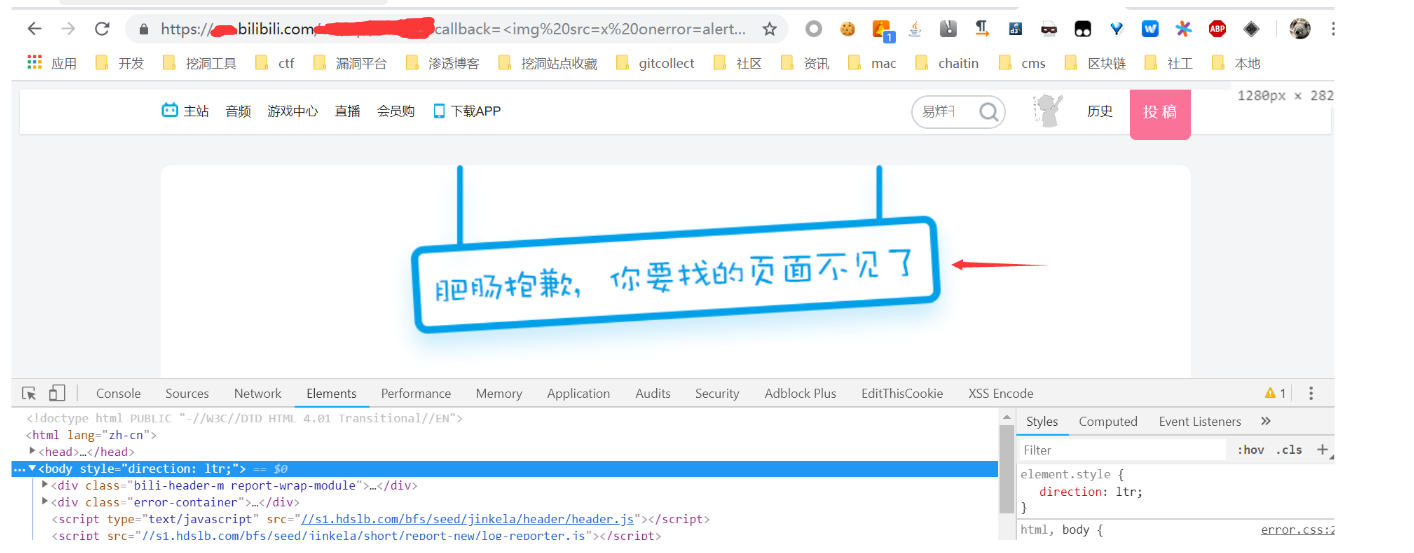
Task: Open the 挖洞工具 bookmarks folder
Action: (x=199, y=63)
